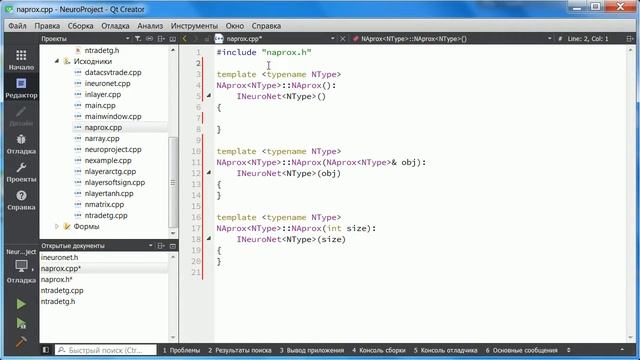
Task: Split the editor view
Action: click(x=630, y=39)
